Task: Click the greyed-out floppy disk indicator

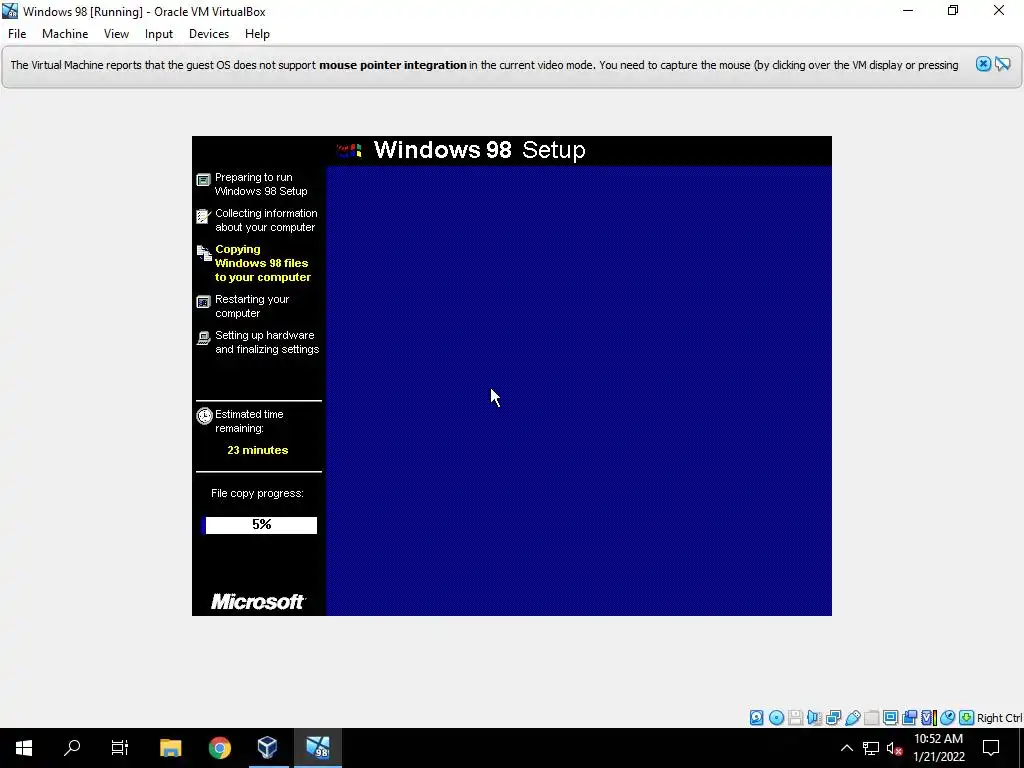Action: click(795, 718)
